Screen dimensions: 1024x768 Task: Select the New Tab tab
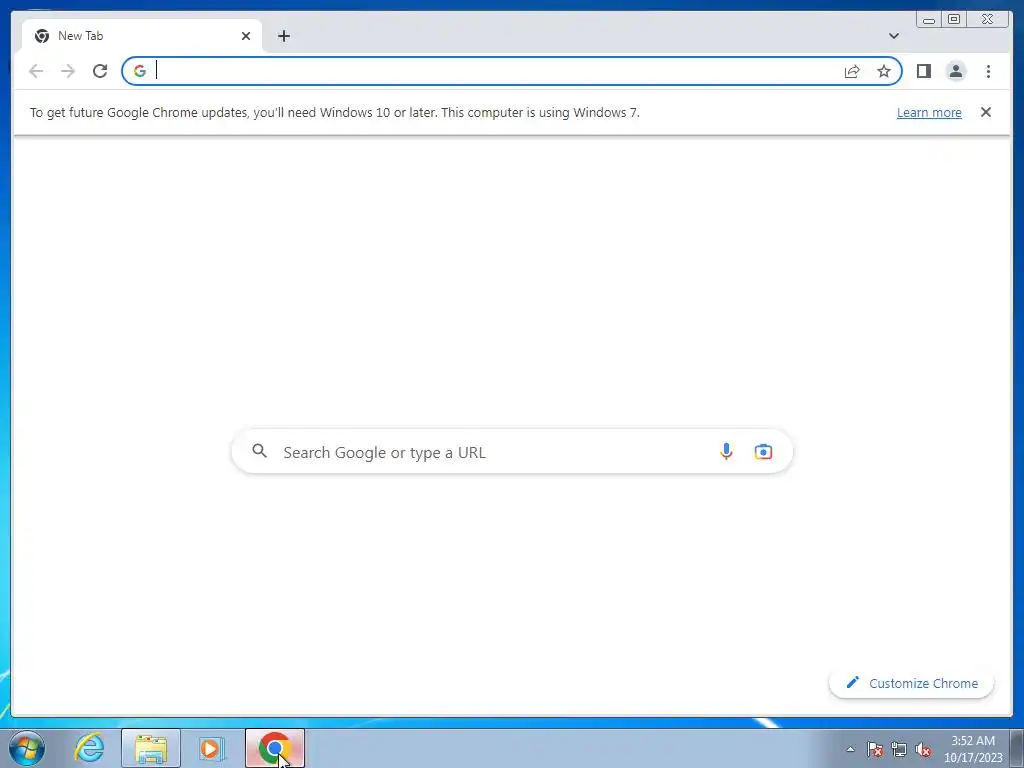[142, 36]
